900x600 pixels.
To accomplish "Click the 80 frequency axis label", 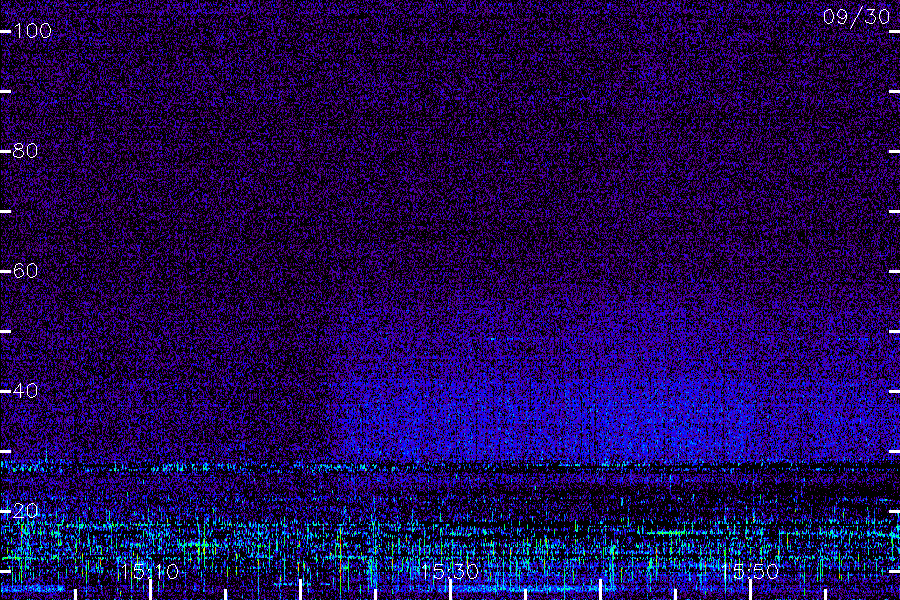I will point(25,150).
